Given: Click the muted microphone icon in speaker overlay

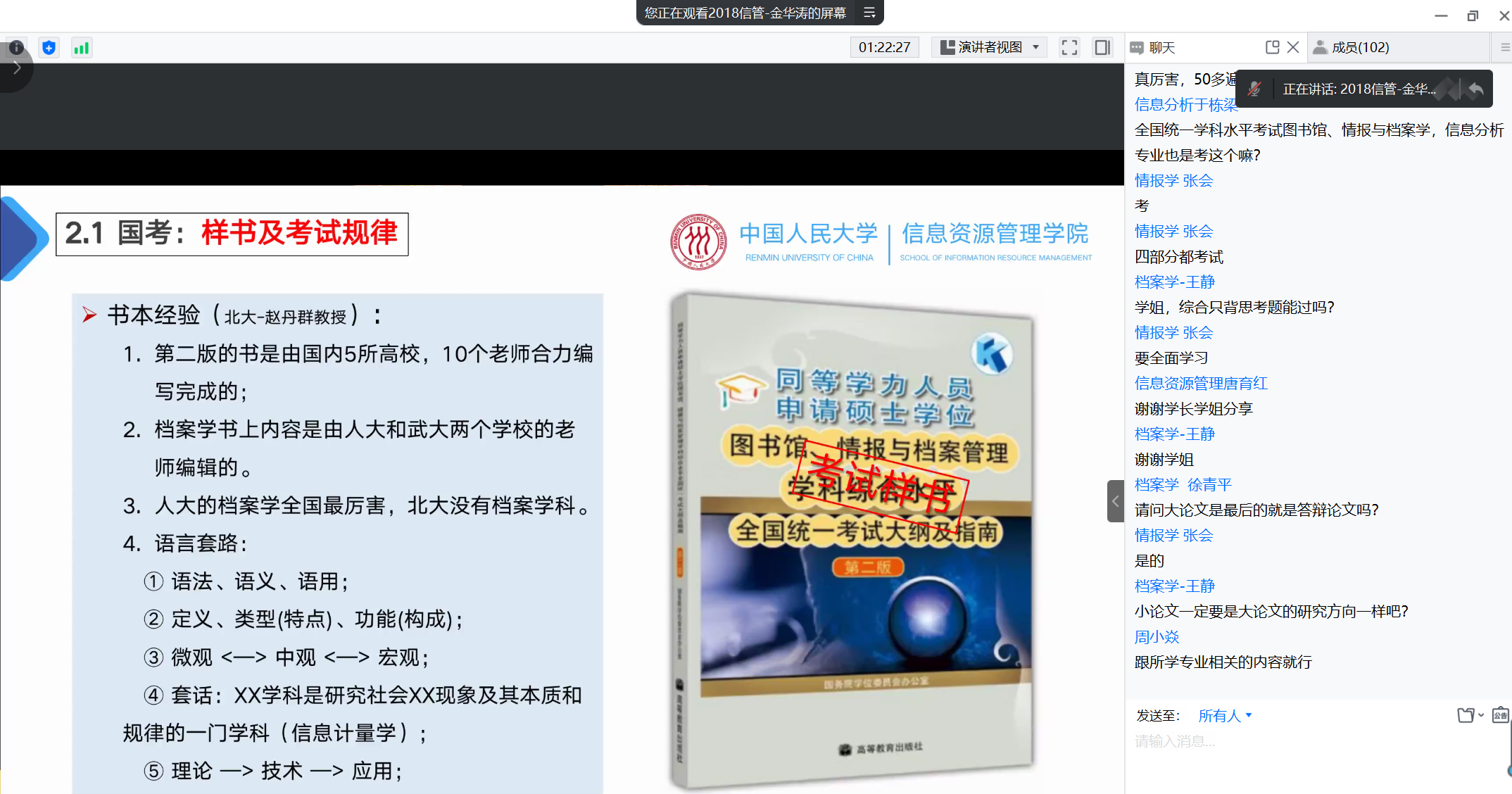Looking at the screenshot, I should coord(1254,89).
